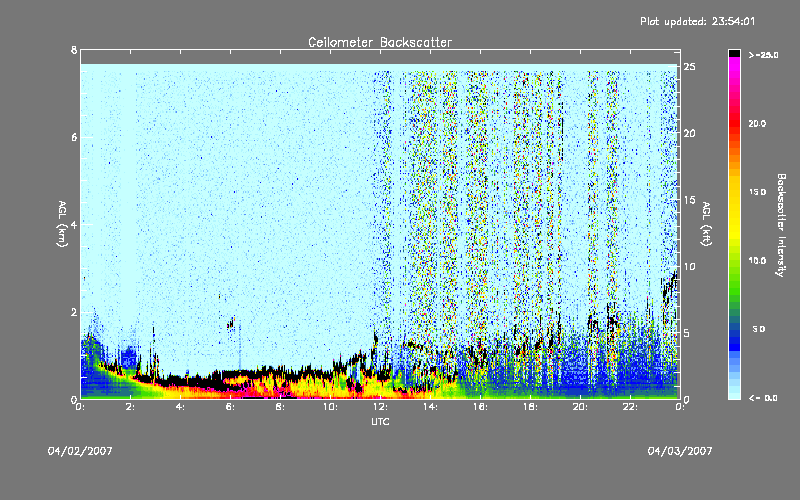The image size is (800, 500).
Task: Click the x-axis tick label '18:'
Action: pyautogui.click(x=531, y=407)
